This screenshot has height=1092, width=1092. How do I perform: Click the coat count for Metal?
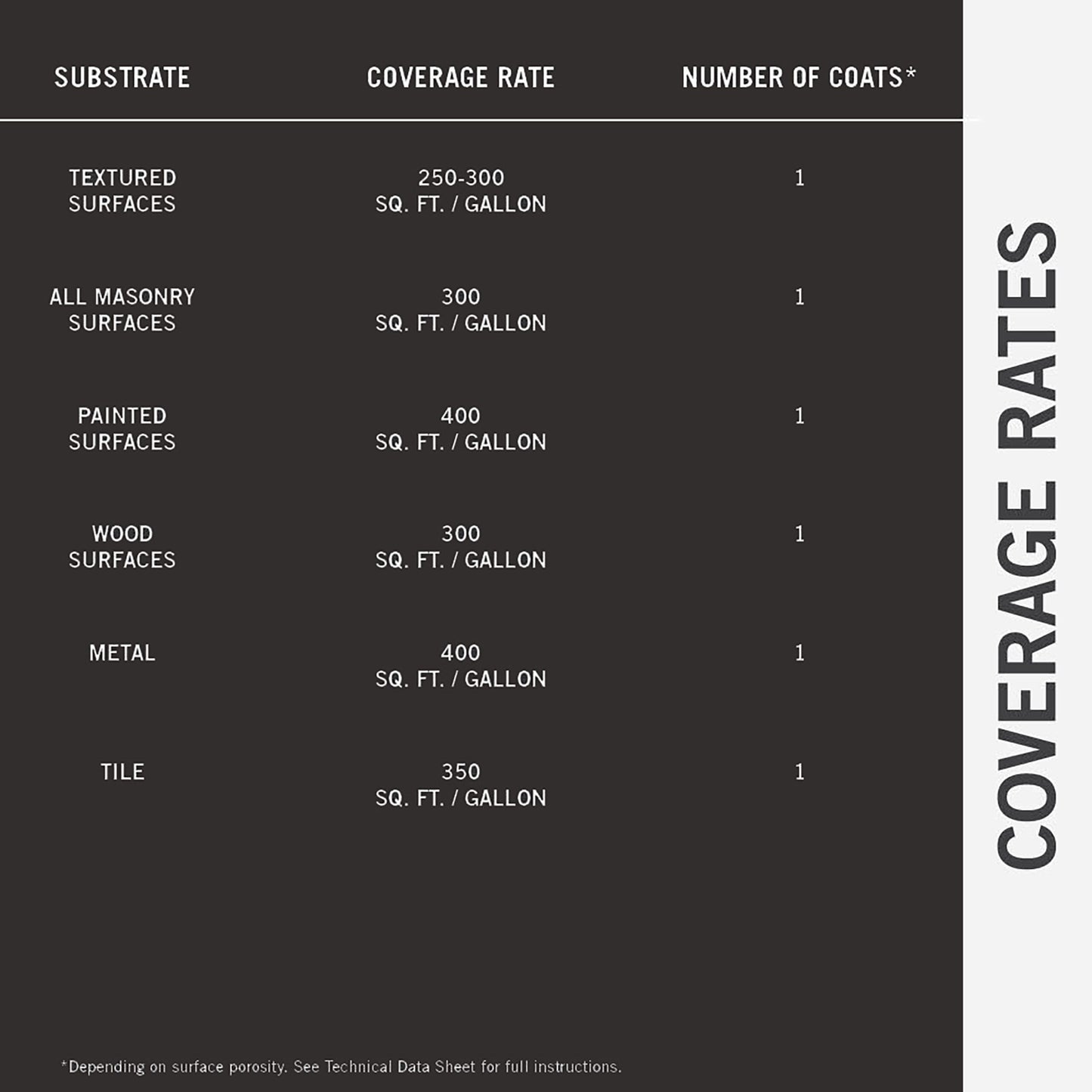(x=799, y=653)
